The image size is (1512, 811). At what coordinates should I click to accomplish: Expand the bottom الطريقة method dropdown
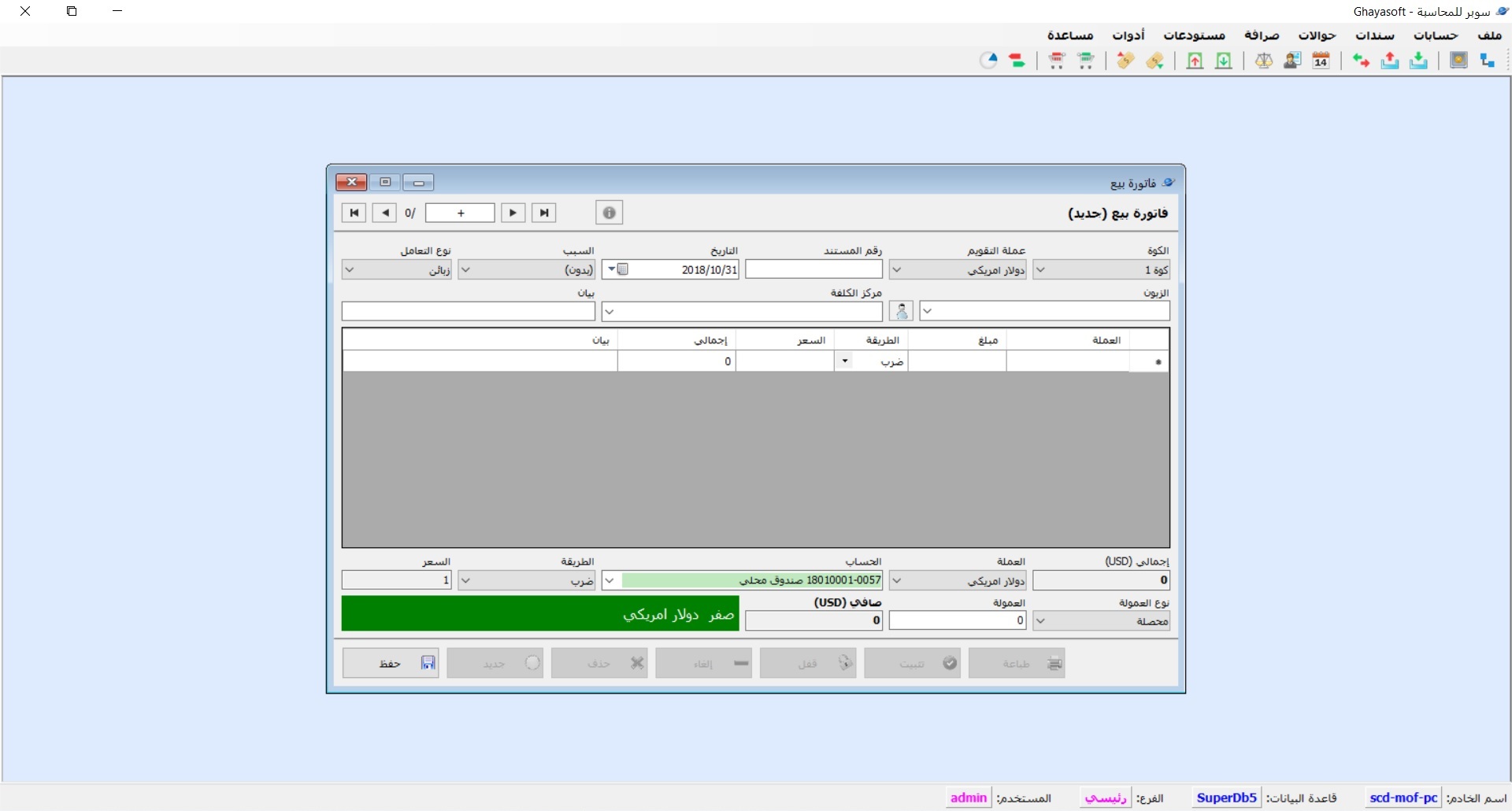pyautogui.click(x=465, y=581)
